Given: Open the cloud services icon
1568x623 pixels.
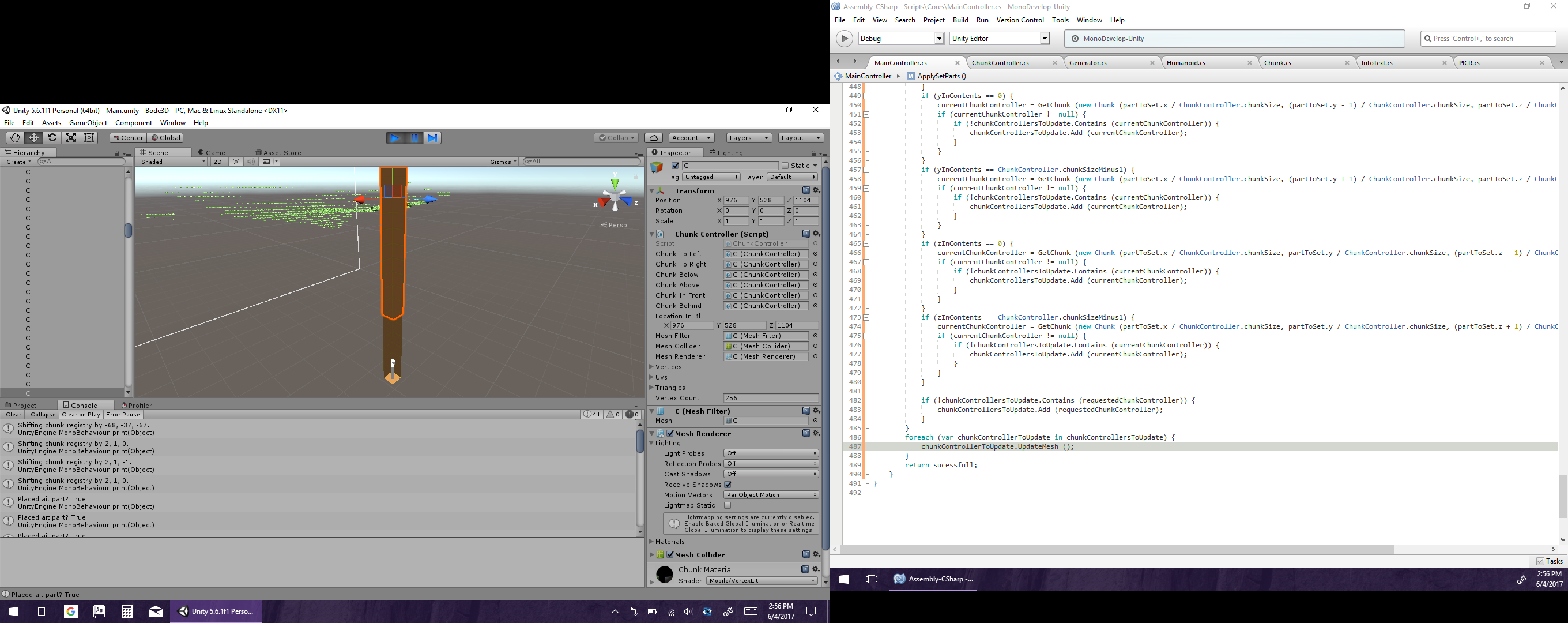Looking at the screenshot, I should (653, 138).
